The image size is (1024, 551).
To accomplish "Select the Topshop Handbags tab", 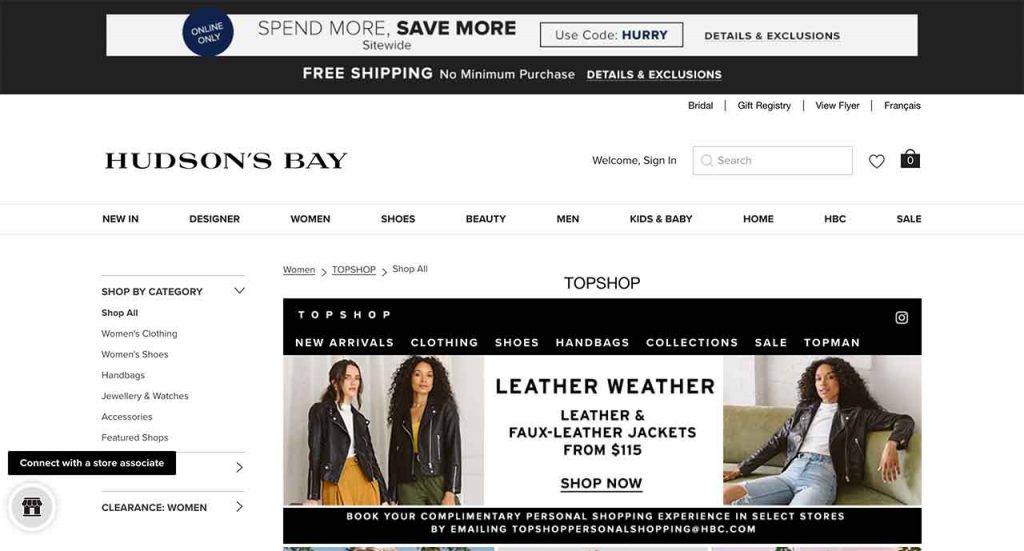I will click(592, 343).
